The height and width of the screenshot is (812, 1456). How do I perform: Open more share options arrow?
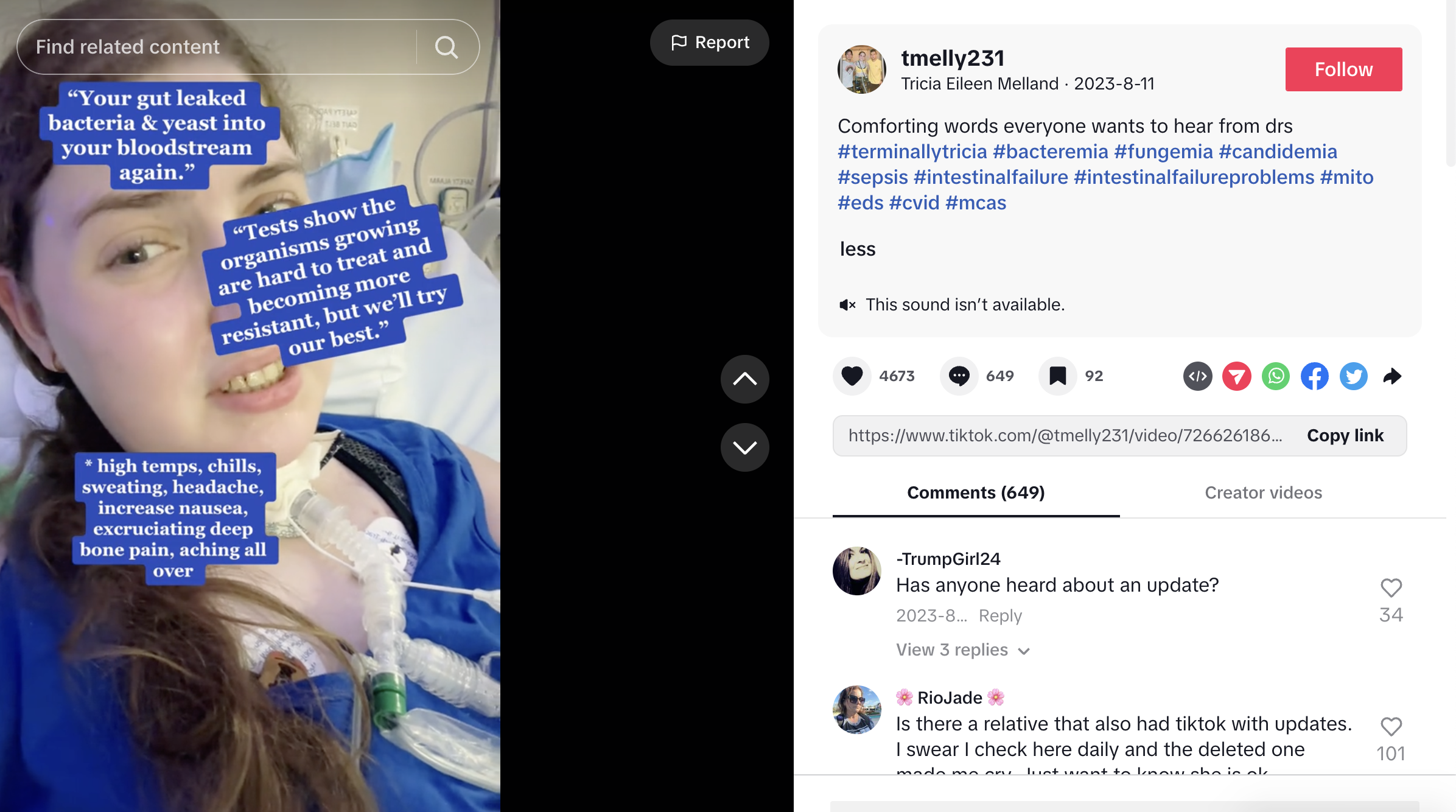1392,376
